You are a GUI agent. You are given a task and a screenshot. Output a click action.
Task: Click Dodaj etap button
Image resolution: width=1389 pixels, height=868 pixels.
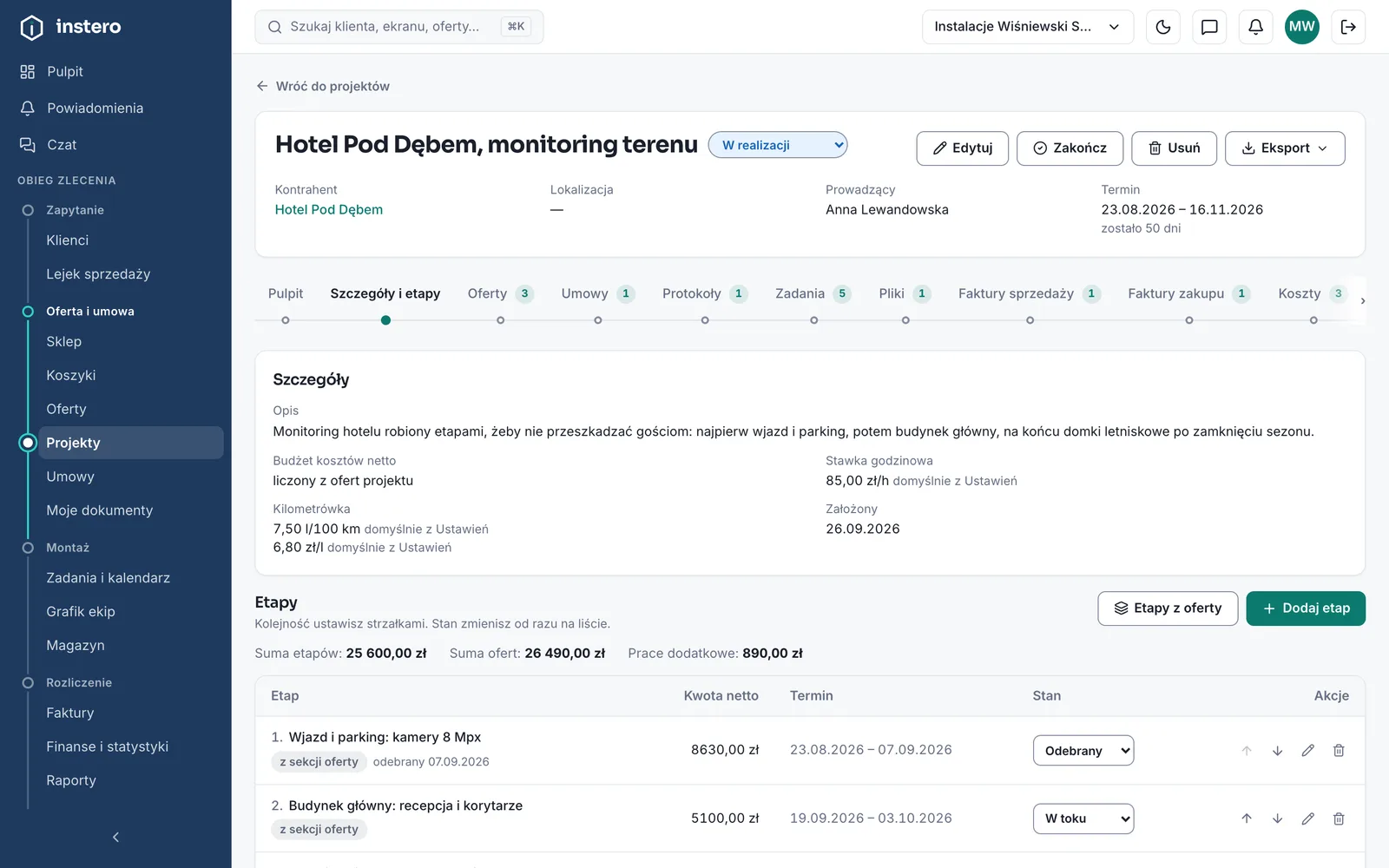[x=1306, y=608]
